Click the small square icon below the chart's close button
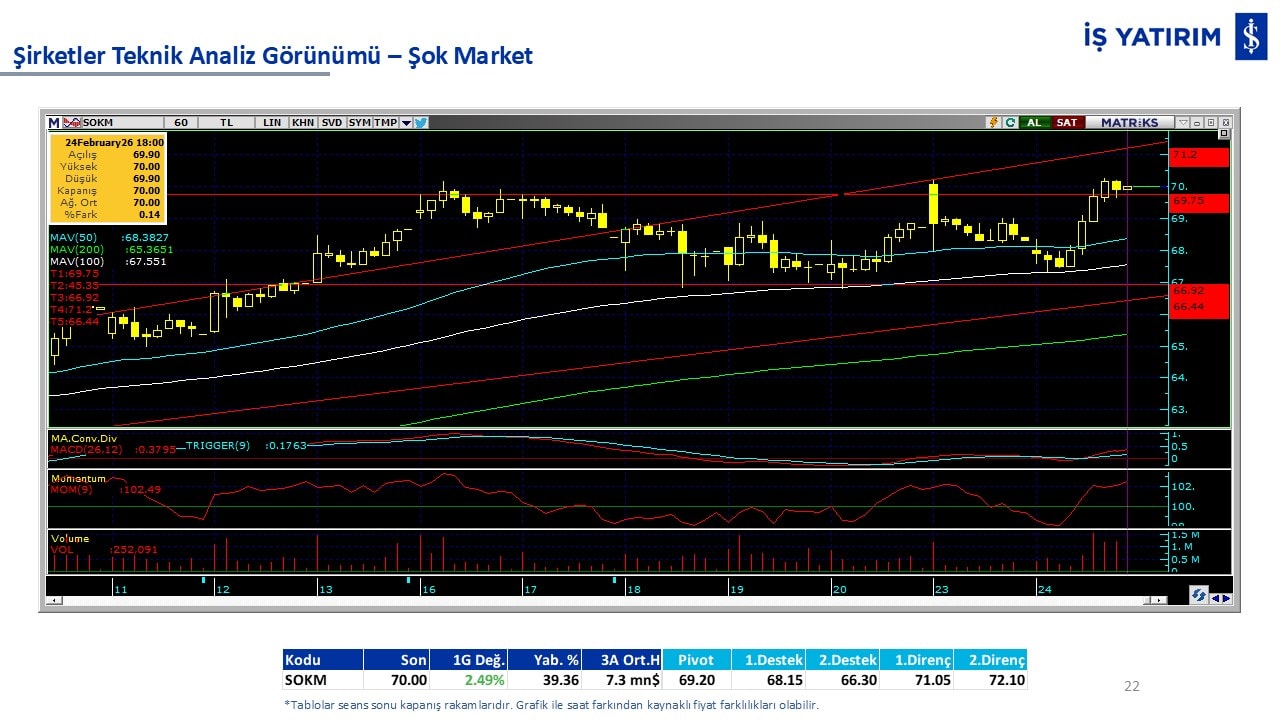The height and width of the screenshot is (720, 1280). click(x=1223, y=134)
